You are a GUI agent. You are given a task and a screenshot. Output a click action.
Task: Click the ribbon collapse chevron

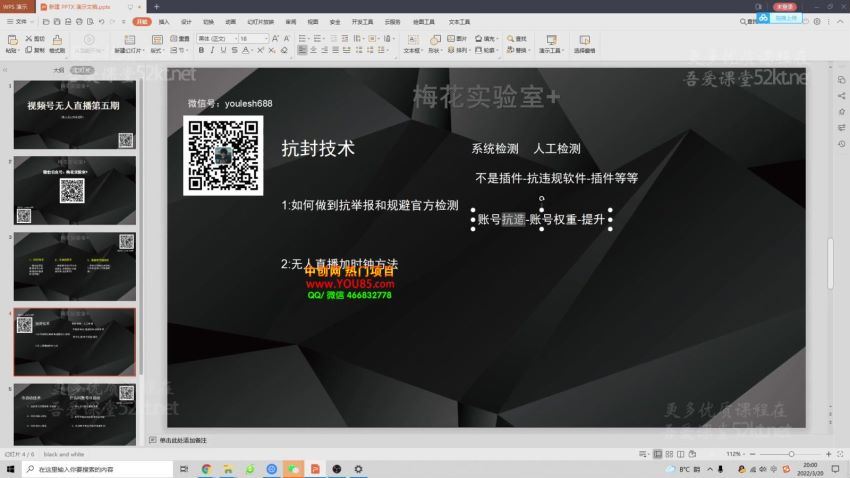pyautogui.click(x=840, y=22)
